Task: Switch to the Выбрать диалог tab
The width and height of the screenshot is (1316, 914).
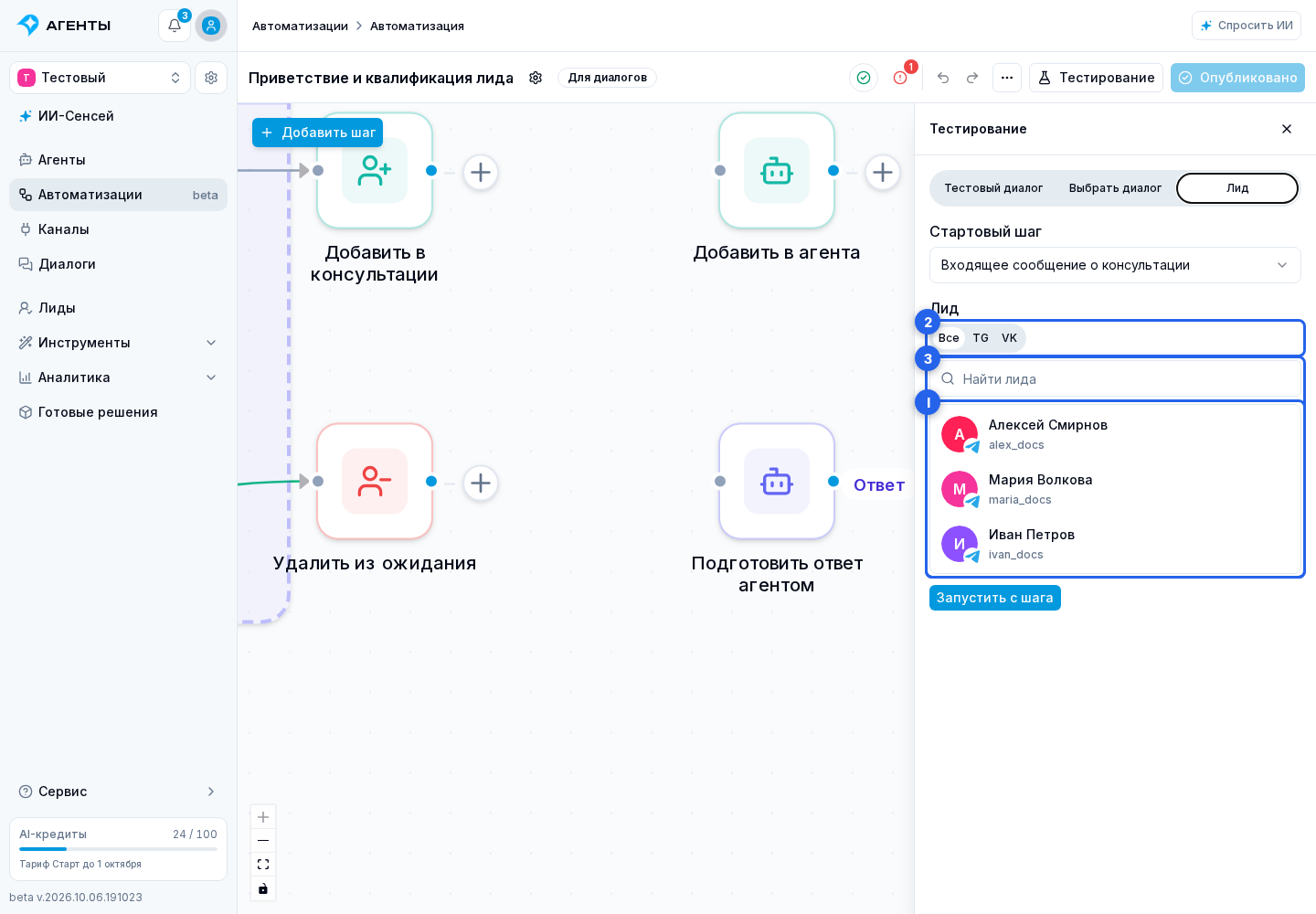Action: click(x=1115, y=188)
